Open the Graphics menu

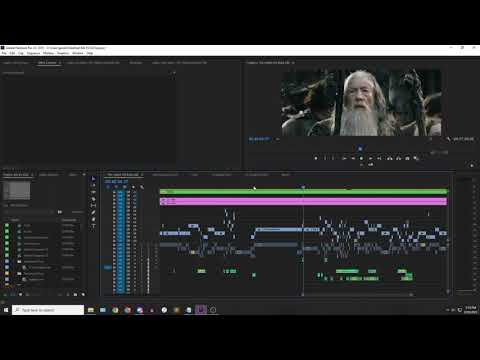pyautogui.click(x=63, y=53)
